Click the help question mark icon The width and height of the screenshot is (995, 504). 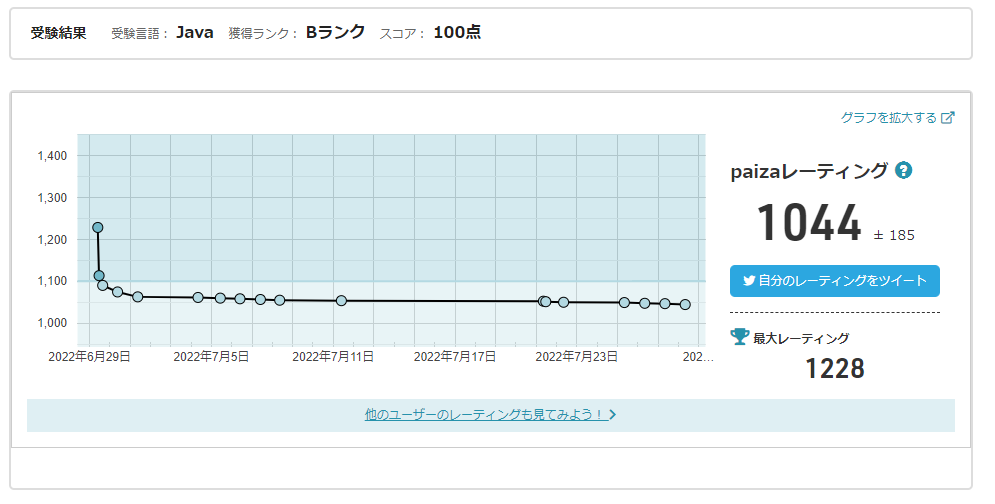point(904,170)
